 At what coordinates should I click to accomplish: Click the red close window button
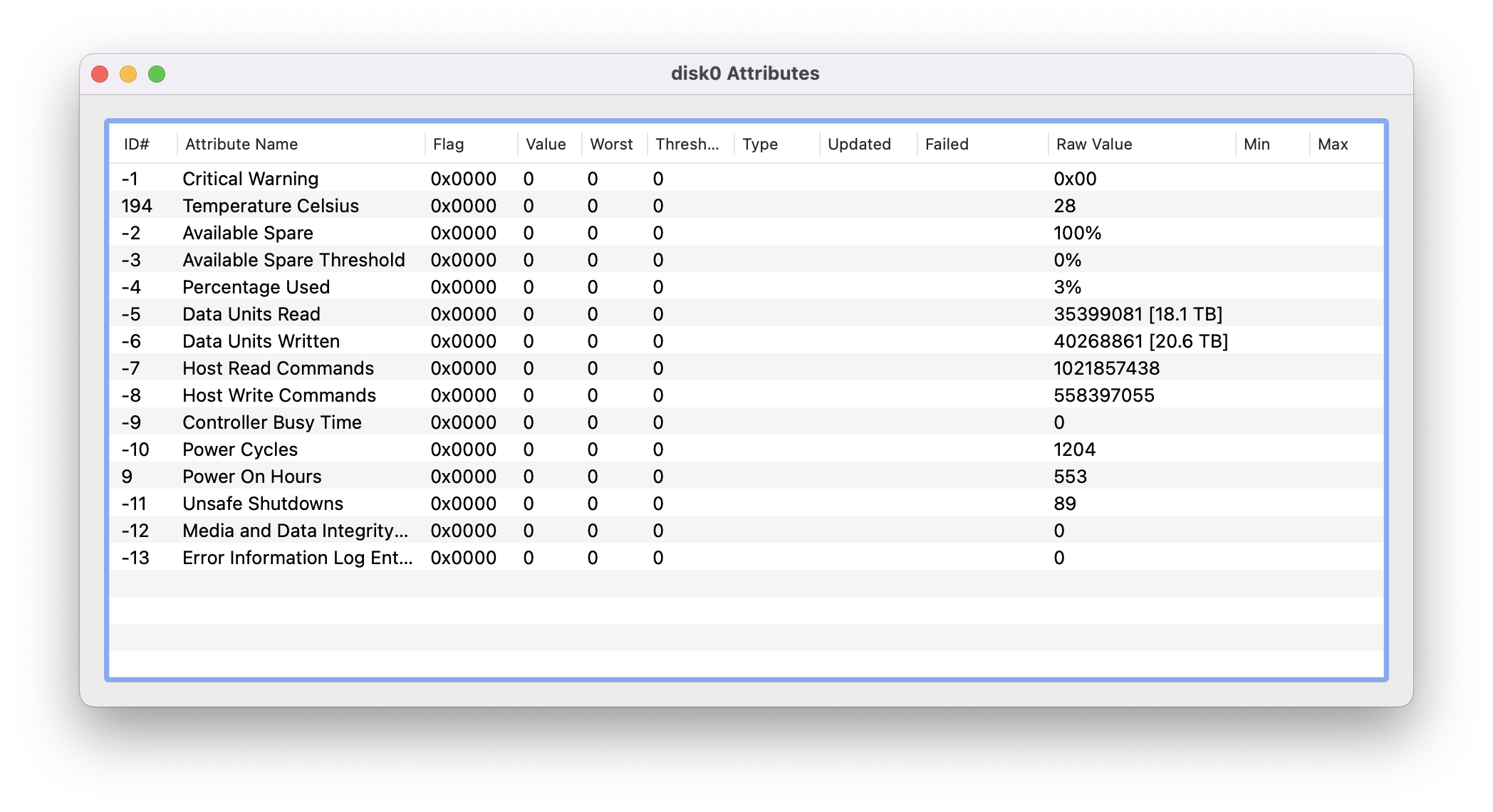click(100, 74)
